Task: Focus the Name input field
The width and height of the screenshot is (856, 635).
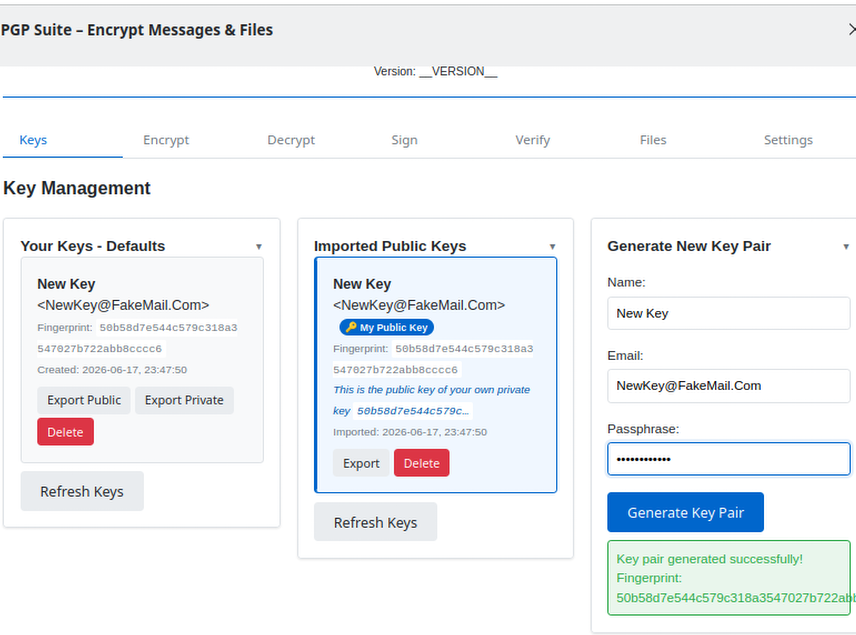Action: [x=729, y=313]
